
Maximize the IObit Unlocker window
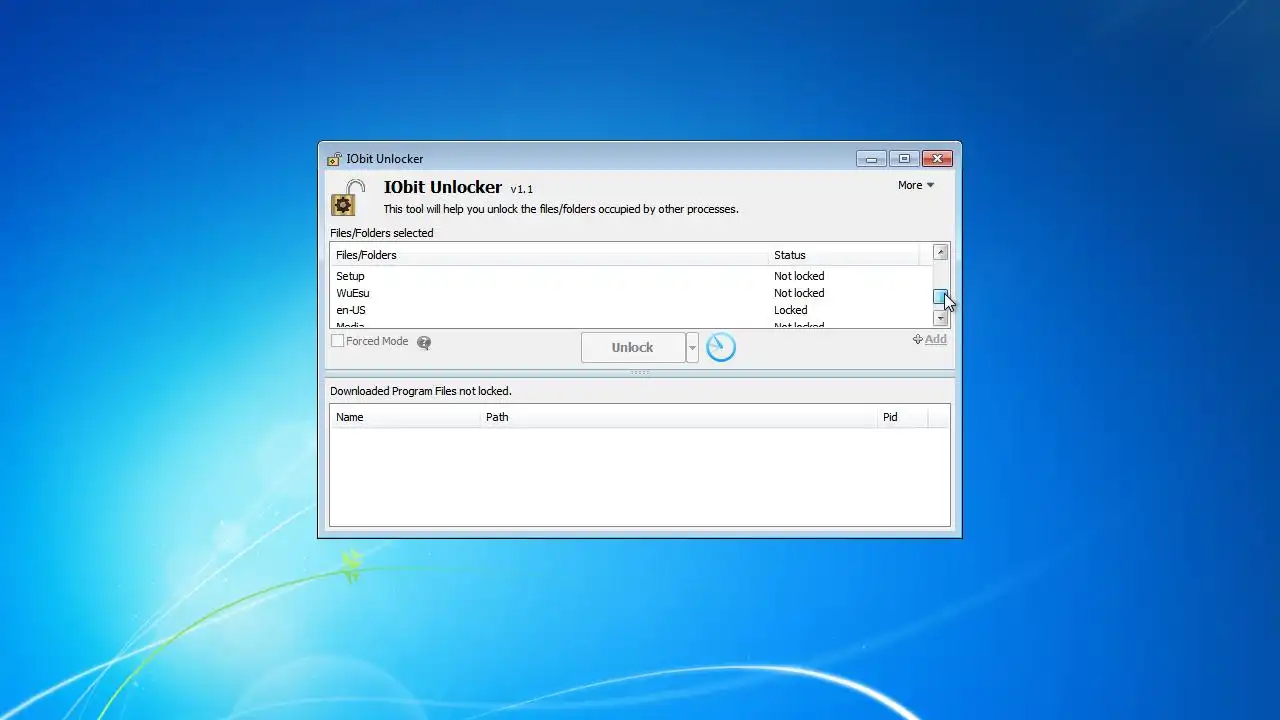904,159
